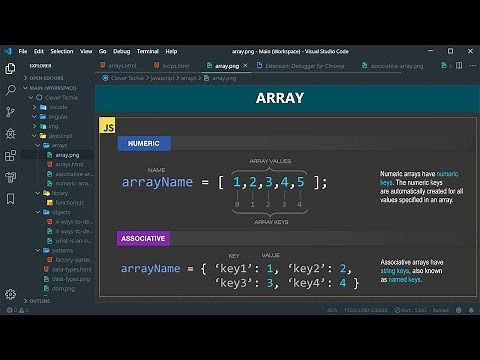Open the View menu
This screenshot has height=360, width=480.
[x=86, y=51]
